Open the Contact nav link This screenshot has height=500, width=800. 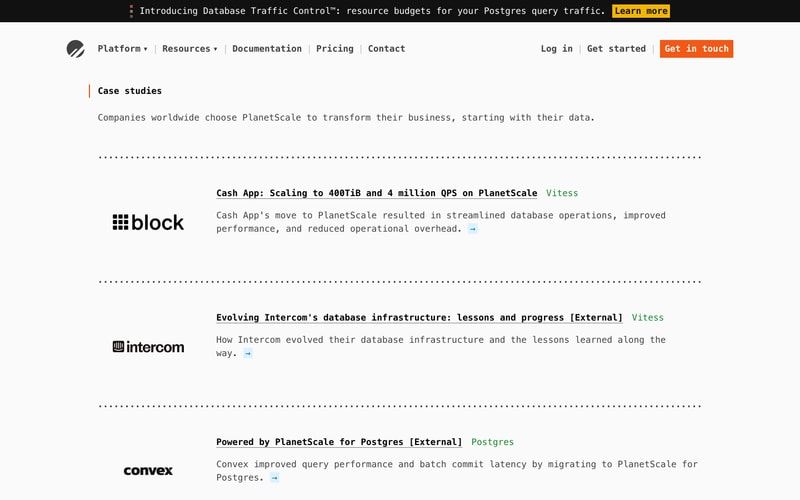tap(386, 49)
